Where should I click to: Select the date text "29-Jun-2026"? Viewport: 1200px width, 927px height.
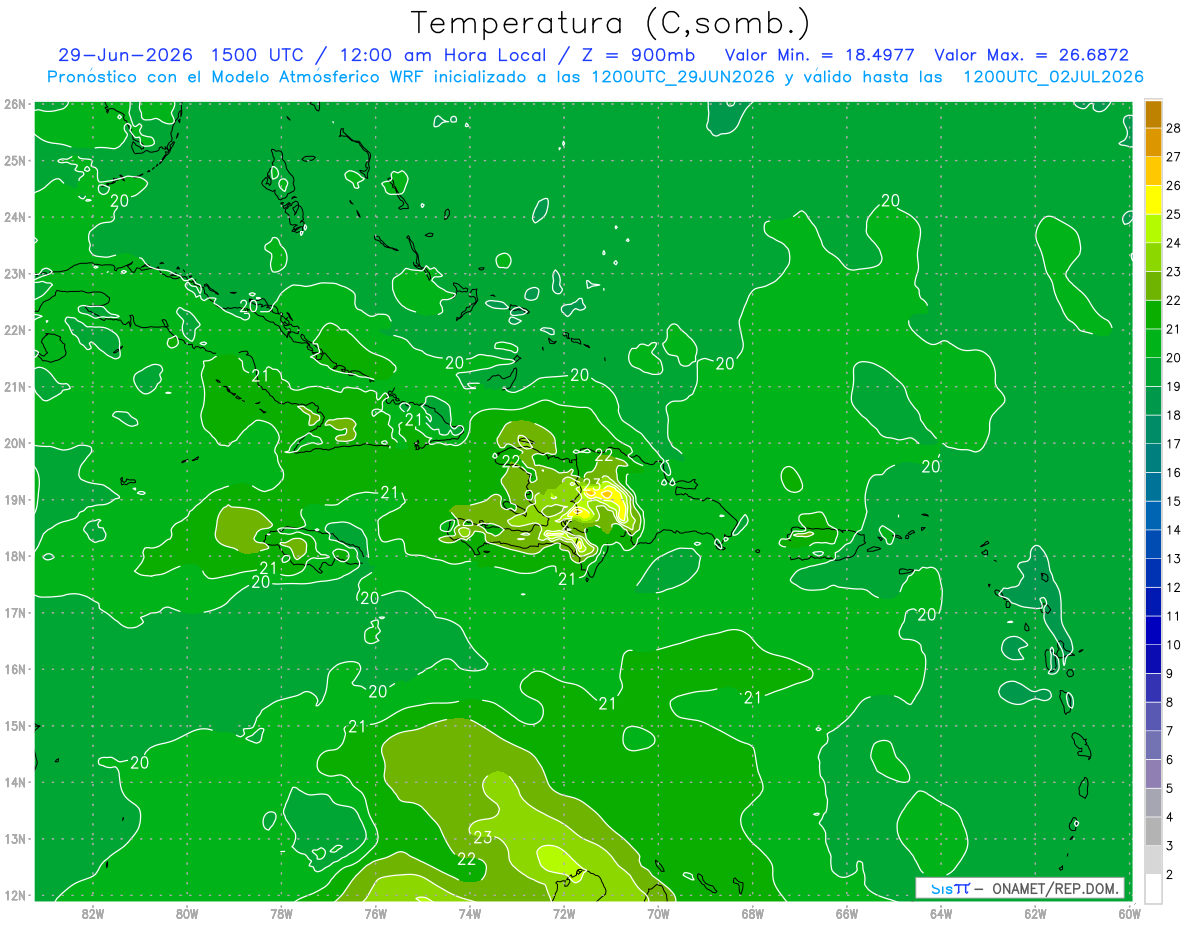(x=126, y=55)
